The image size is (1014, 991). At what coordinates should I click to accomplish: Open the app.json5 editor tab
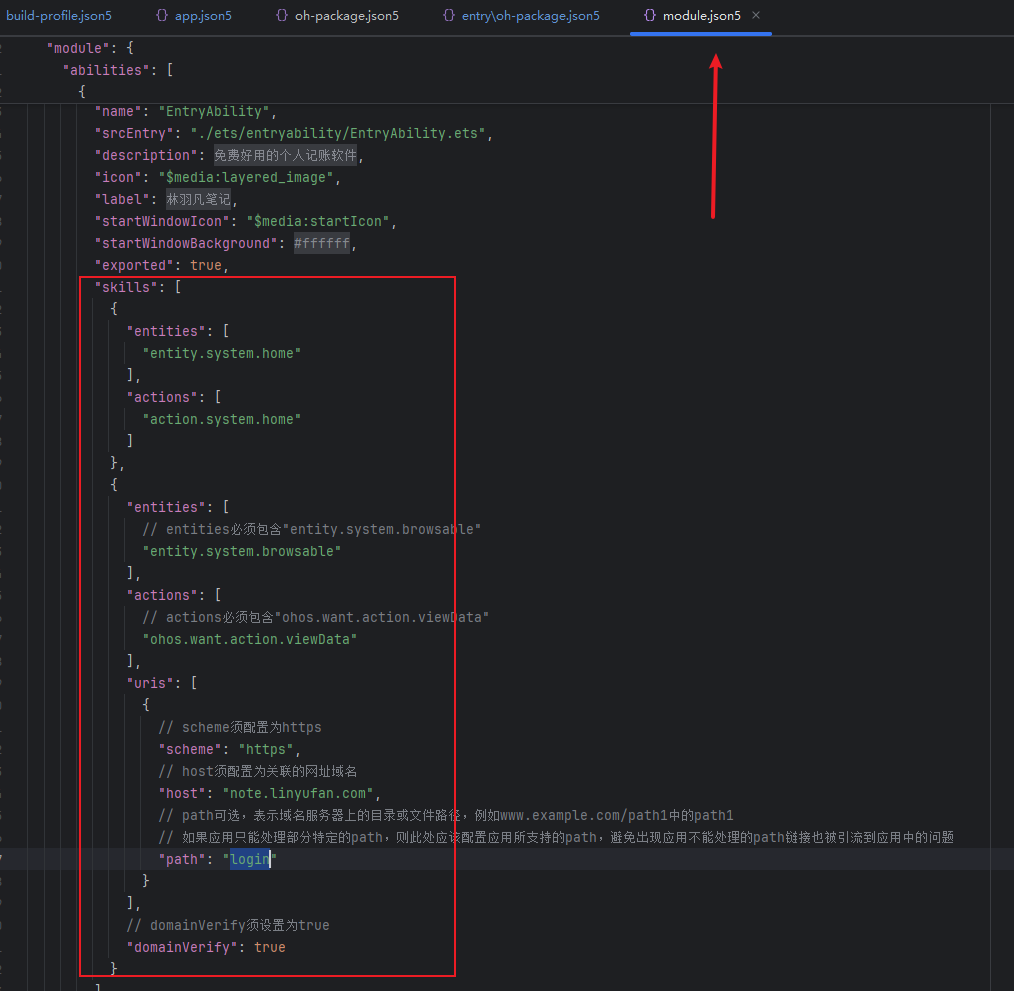pos(203,16)
